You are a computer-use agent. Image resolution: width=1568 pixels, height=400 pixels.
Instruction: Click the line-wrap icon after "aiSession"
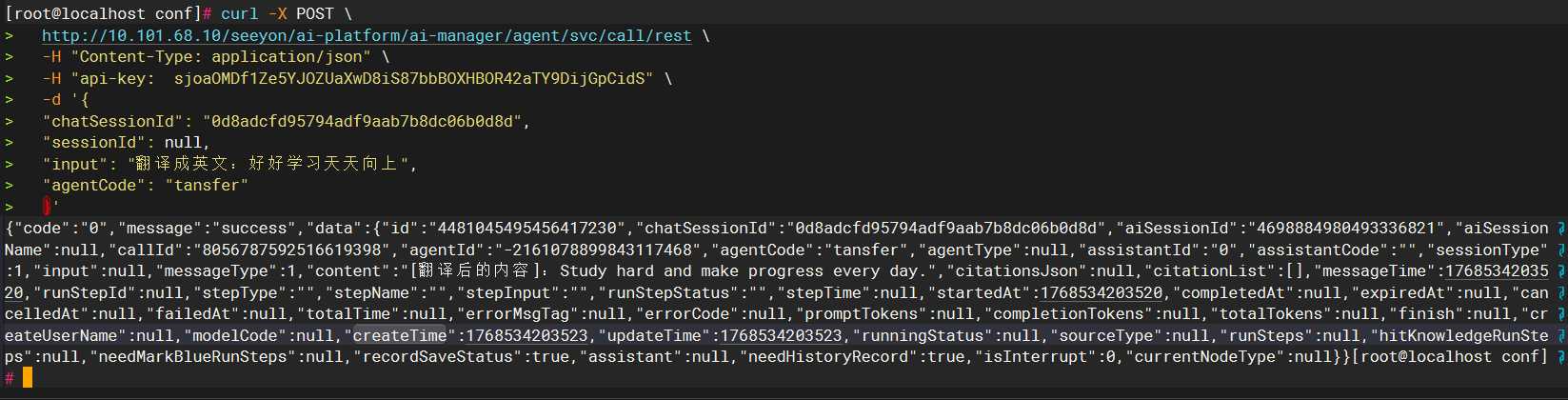[x=1560, y=229]
